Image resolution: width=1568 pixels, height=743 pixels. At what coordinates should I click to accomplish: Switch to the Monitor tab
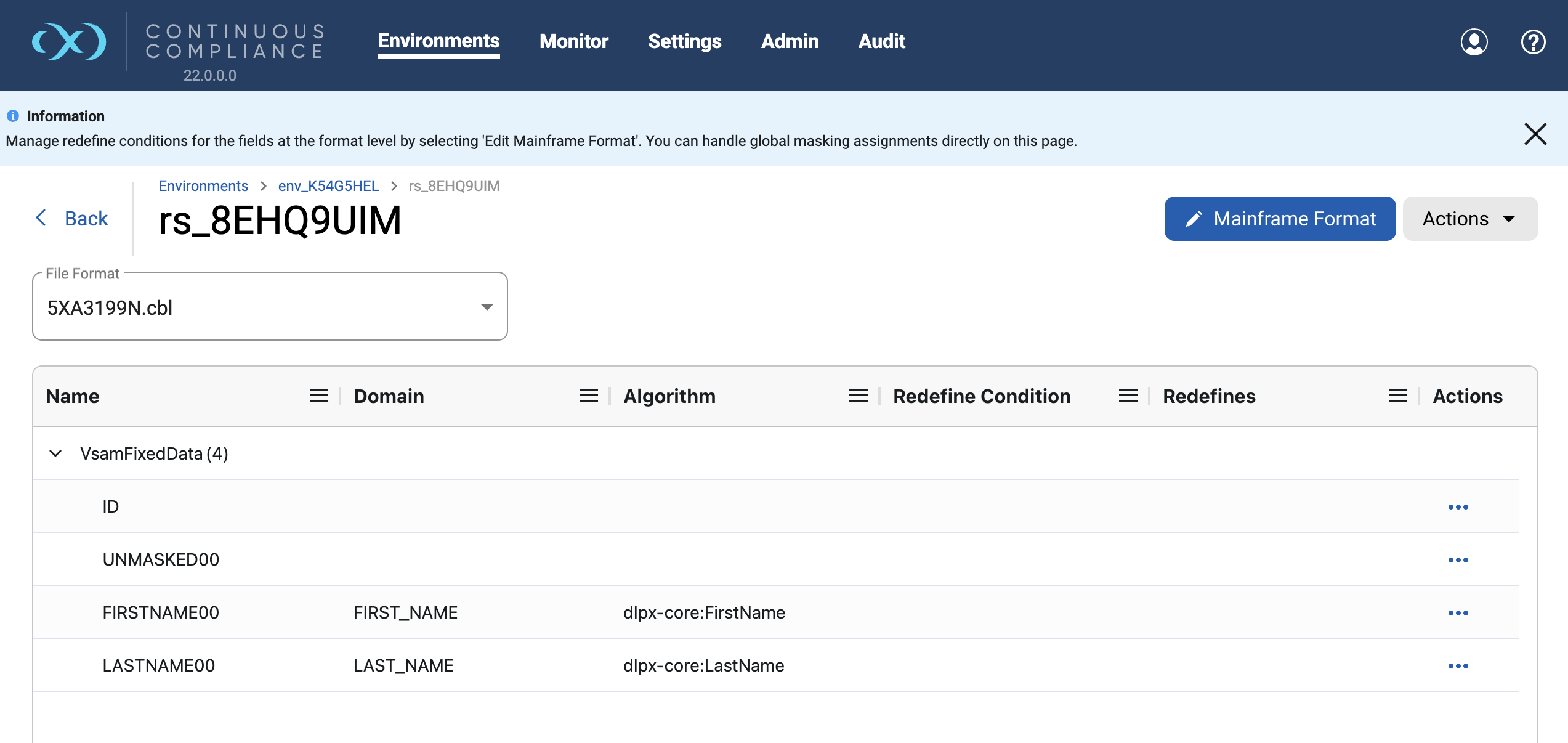(x=573, y=41)
